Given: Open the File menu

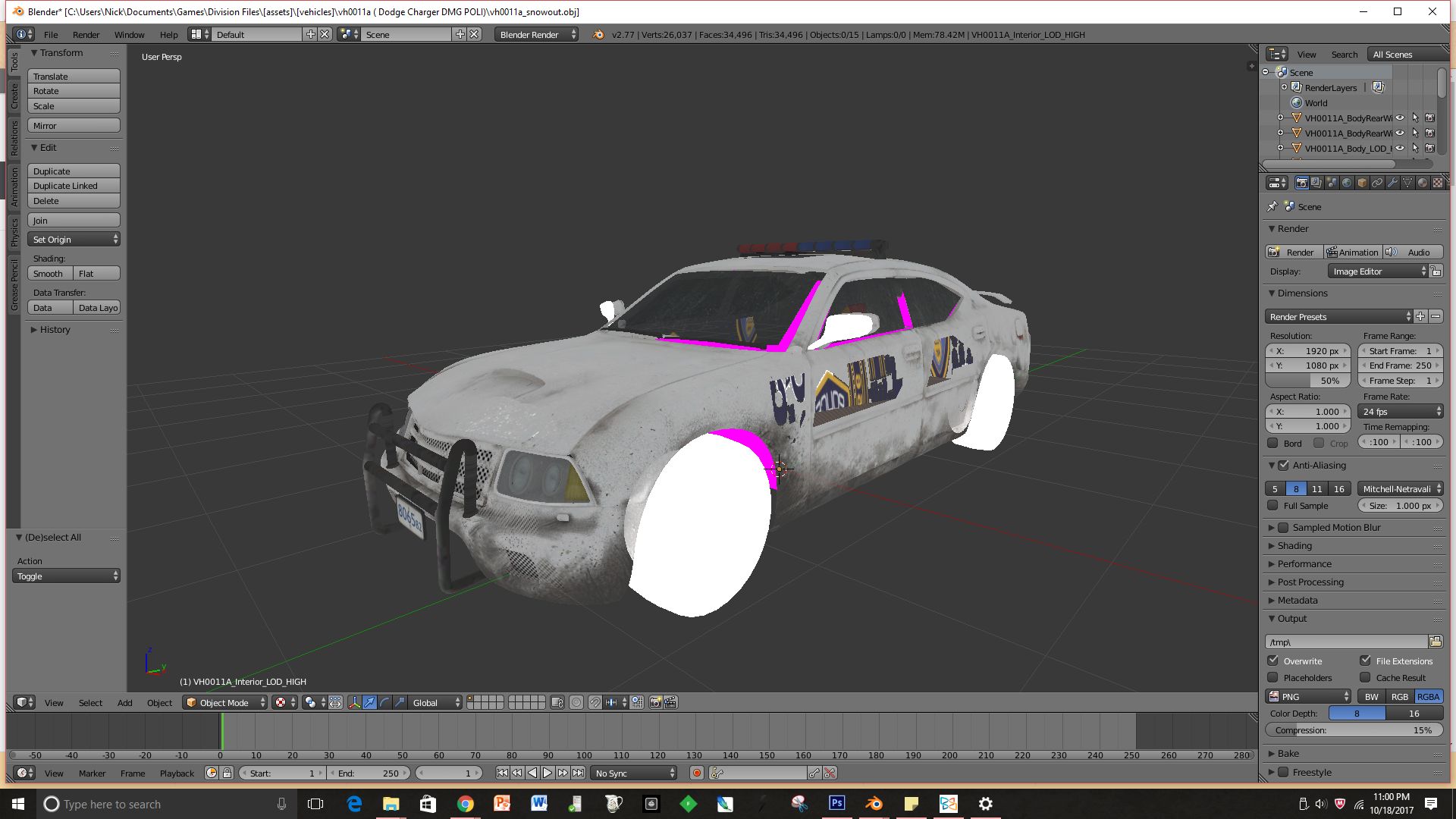Looking at the screenshot, I should (51, 34).
